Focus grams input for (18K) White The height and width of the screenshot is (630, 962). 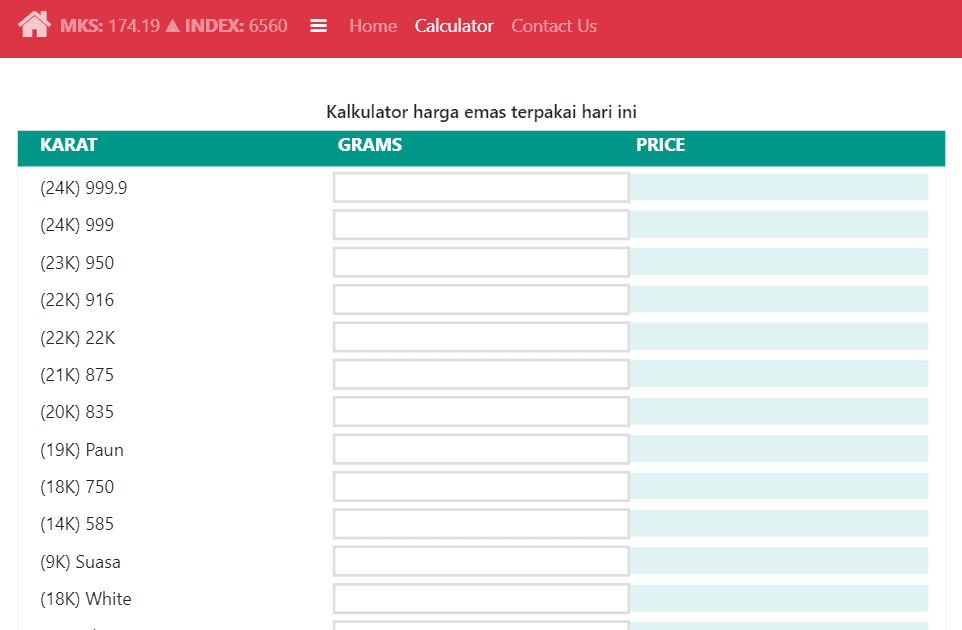(482, 599)
